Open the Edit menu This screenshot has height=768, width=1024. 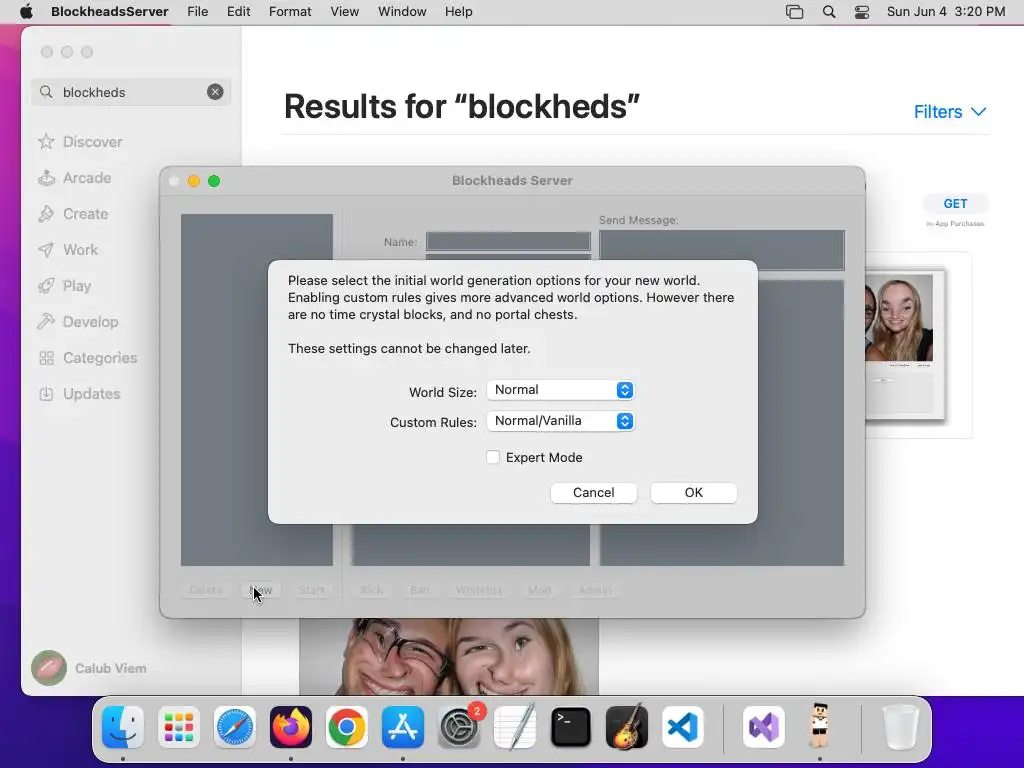click(x=238, y=12)
